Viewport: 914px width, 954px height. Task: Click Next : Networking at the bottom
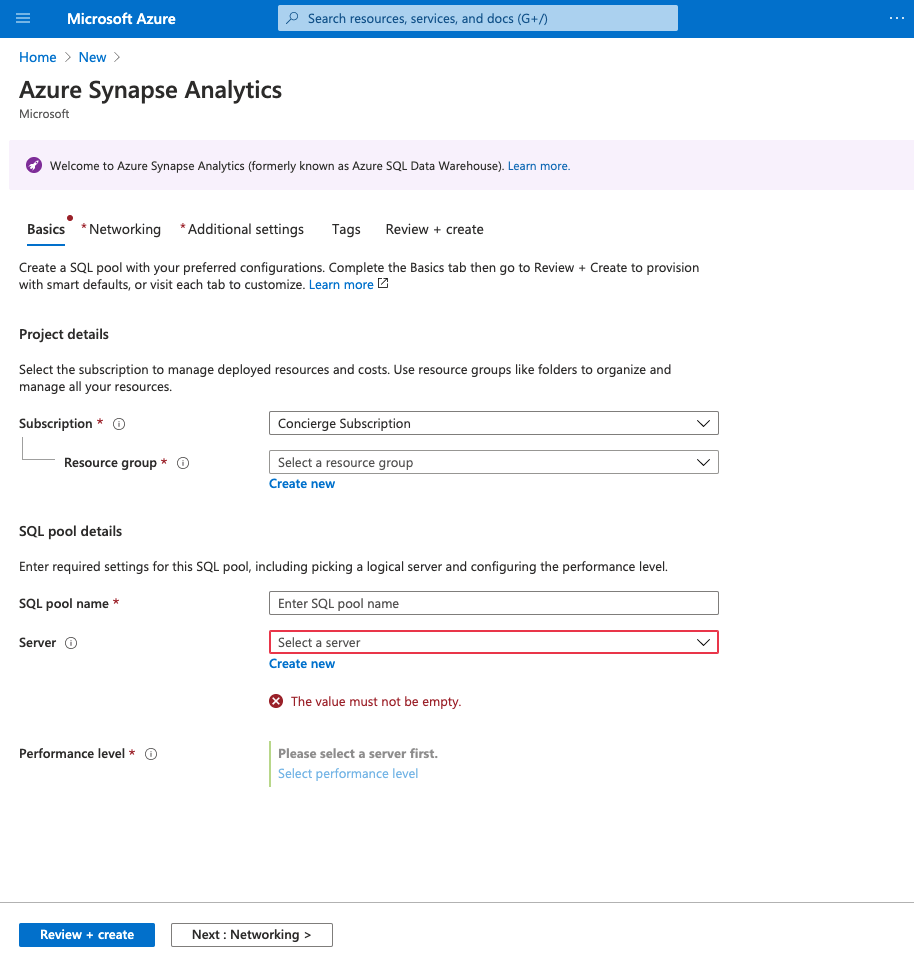[x=251, y=934]
